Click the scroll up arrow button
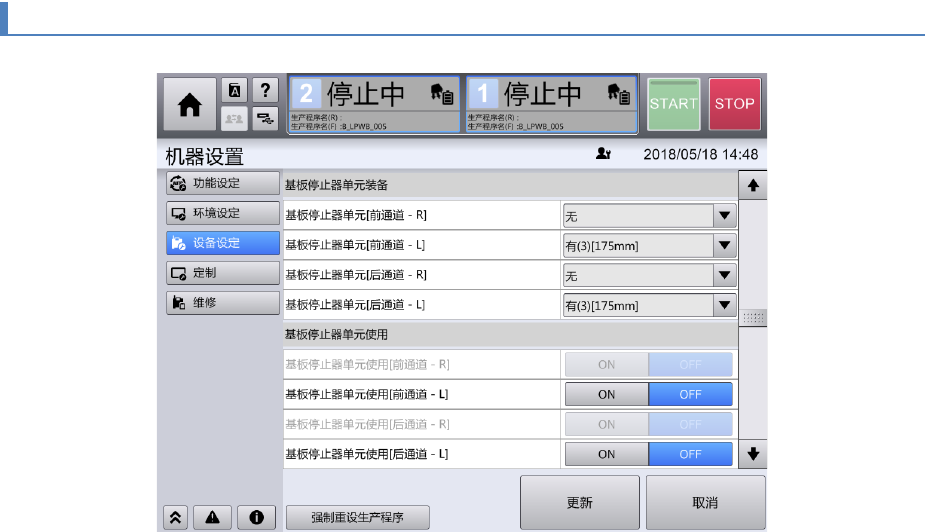This screenshot has height=532, width=925. (753, 185)
